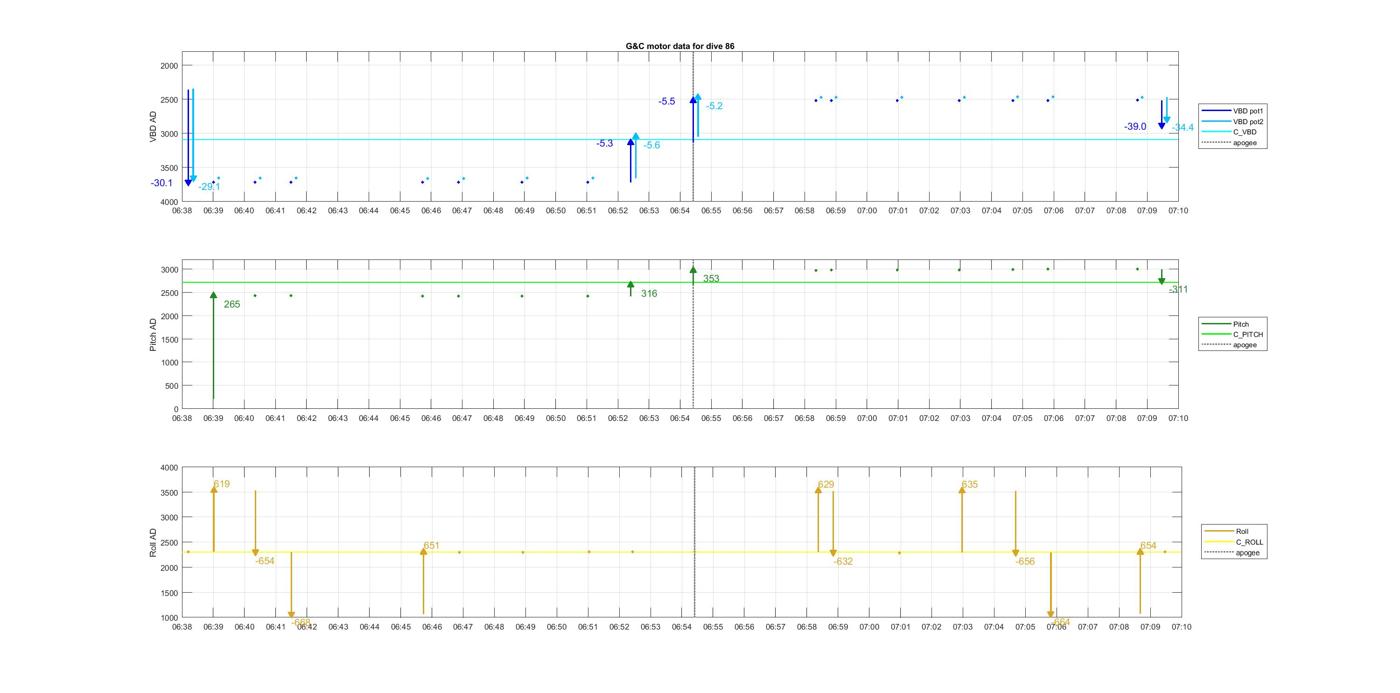Click the 'VBD AD' y-axis label
1400x693 pixels.
click(154, 126)
